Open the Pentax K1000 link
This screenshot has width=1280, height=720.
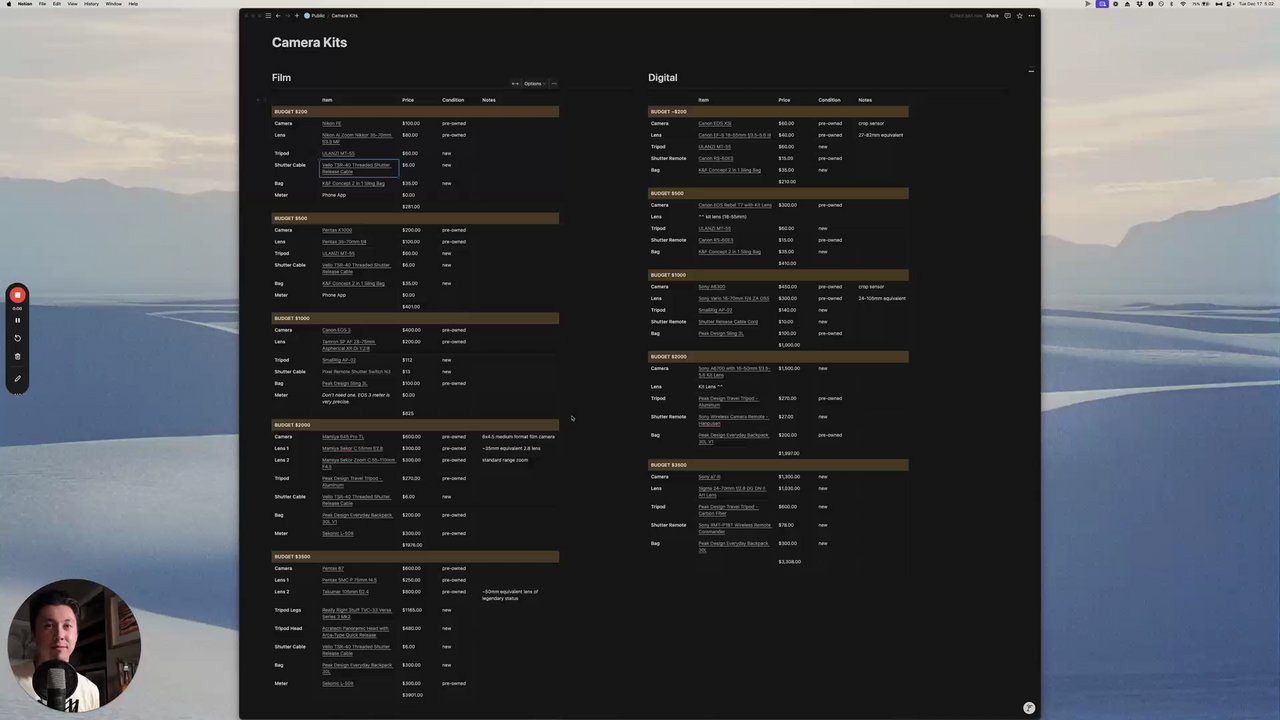click(337, 231)
